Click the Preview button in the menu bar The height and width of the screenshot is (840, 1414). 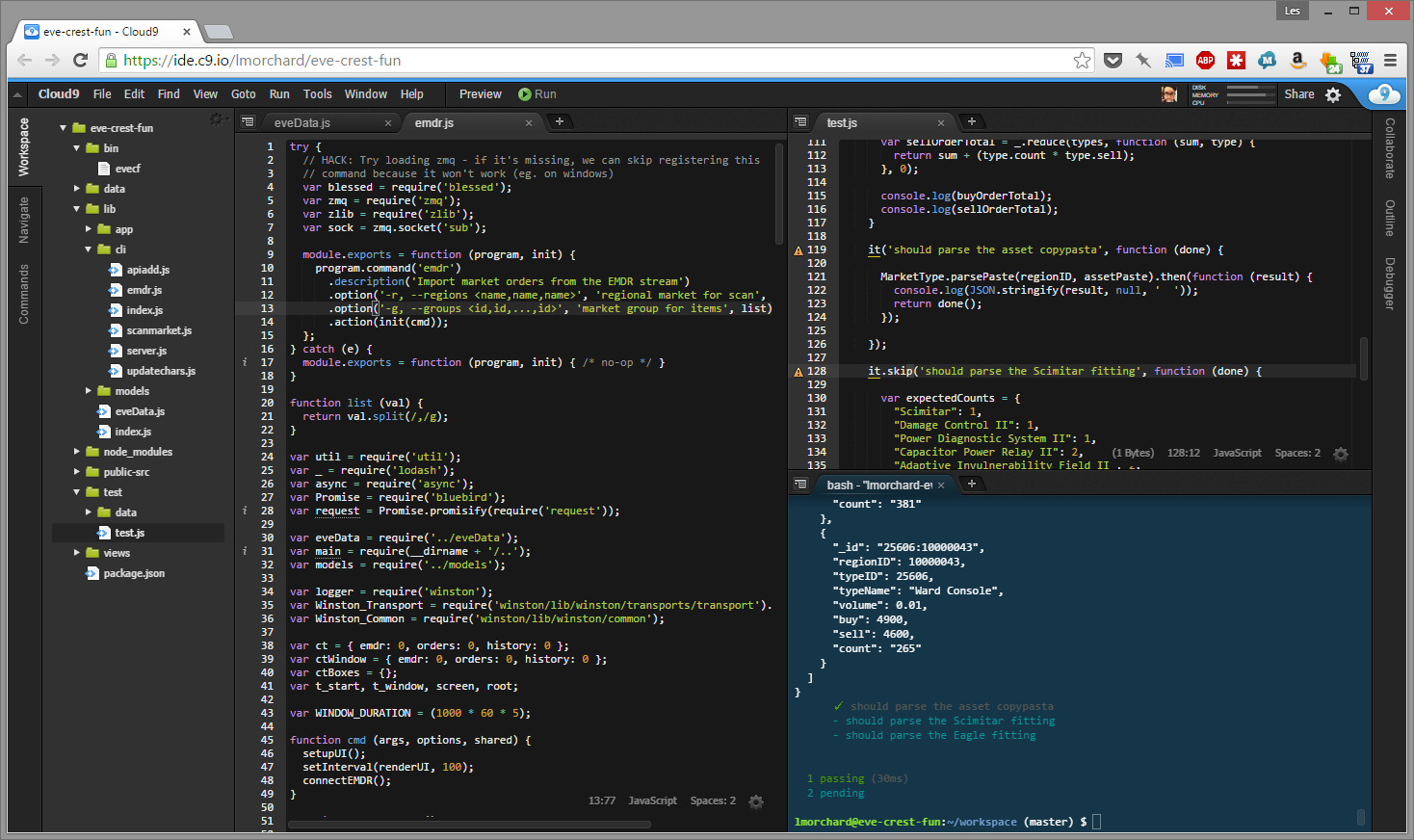tap(480, 94)
